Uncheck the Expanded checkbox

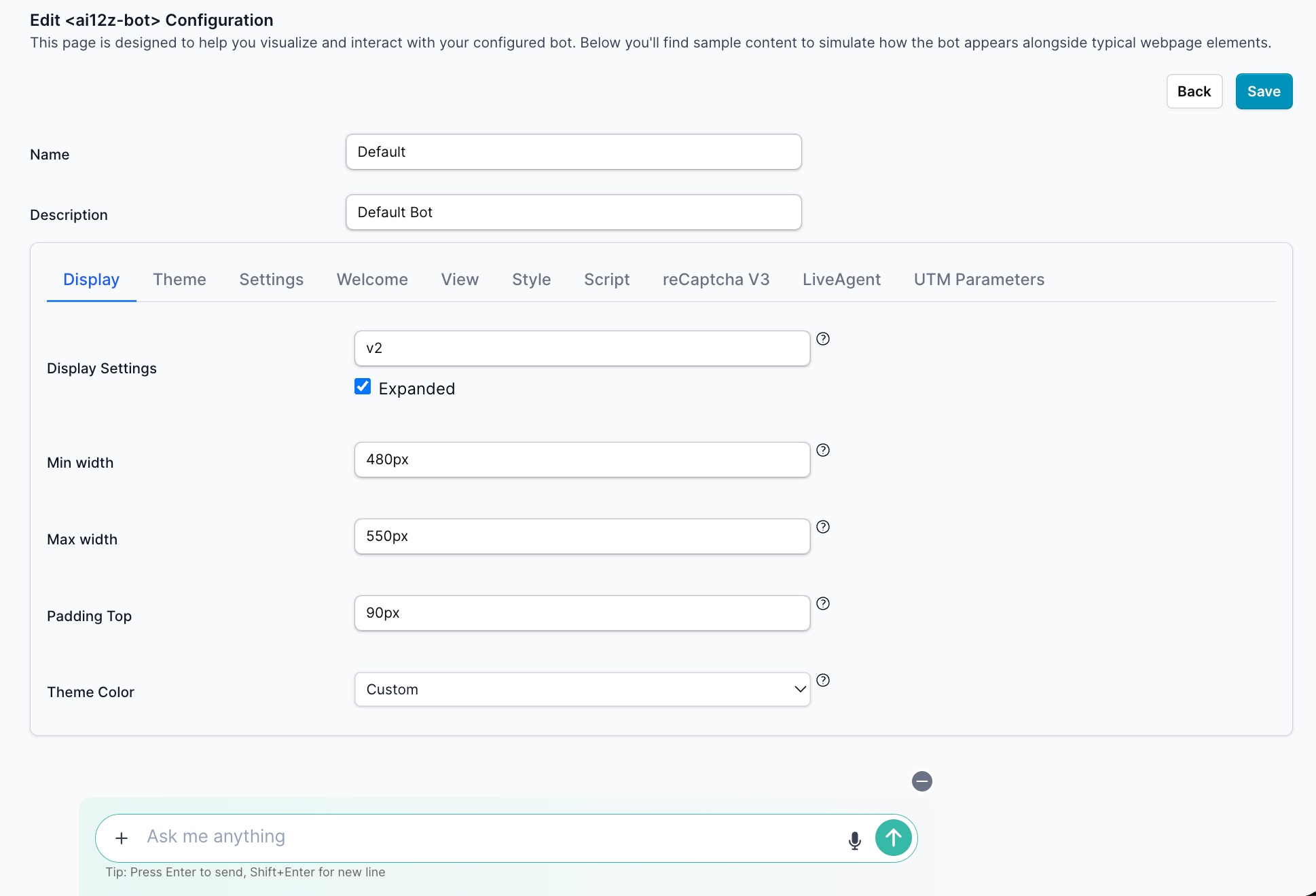point(363,387)
